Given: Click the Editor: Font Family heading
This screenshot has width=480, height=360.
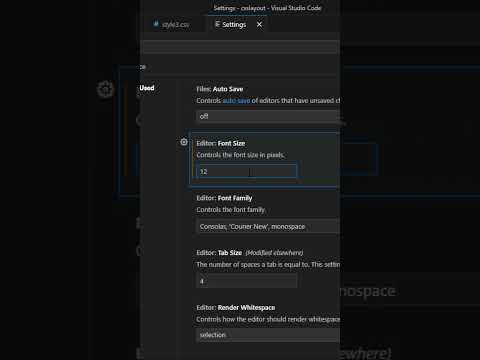Looking at the screenshot, I should (x=224, y=198).
